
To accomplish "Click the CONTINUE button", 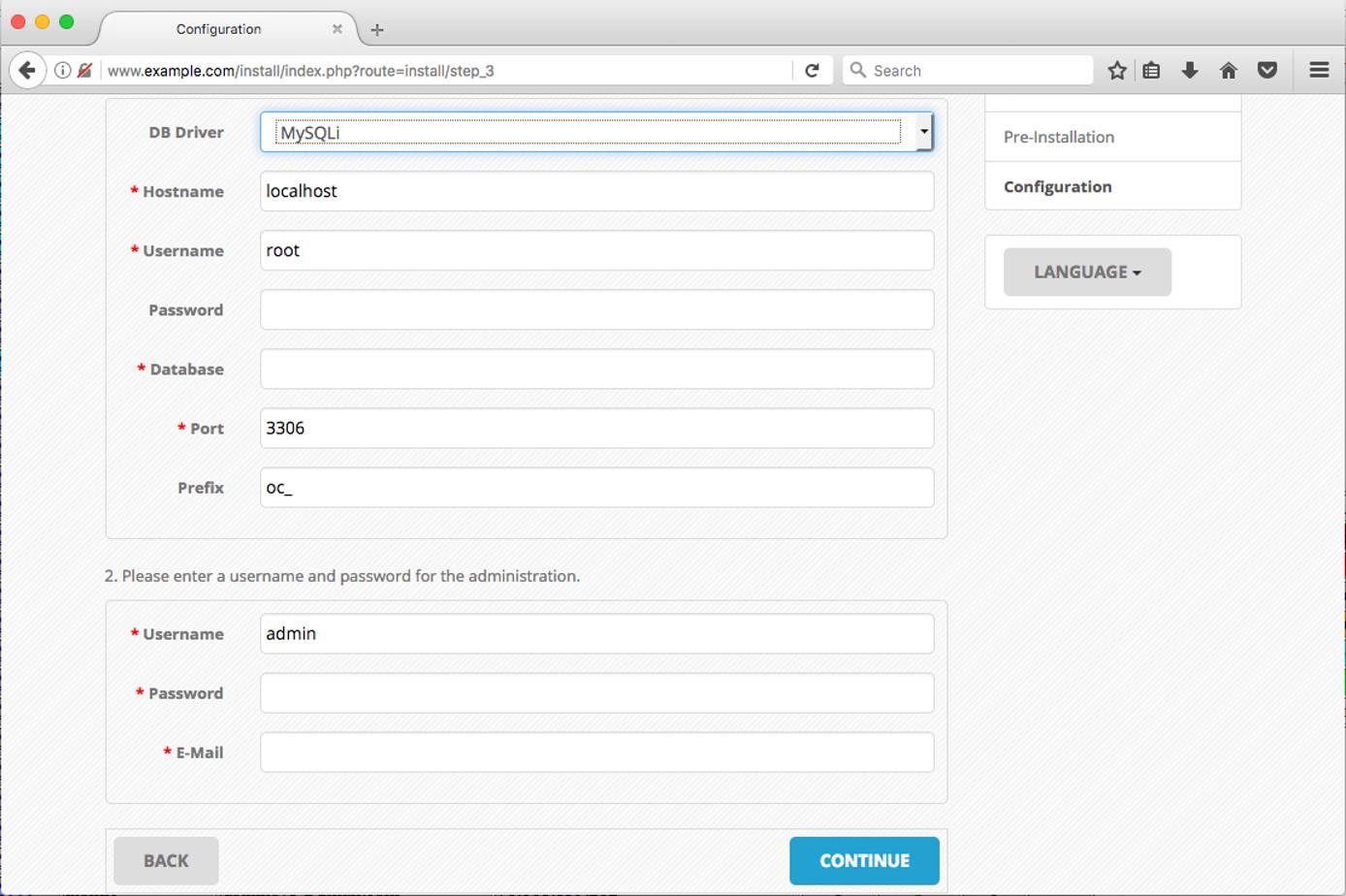I will 863,860.
